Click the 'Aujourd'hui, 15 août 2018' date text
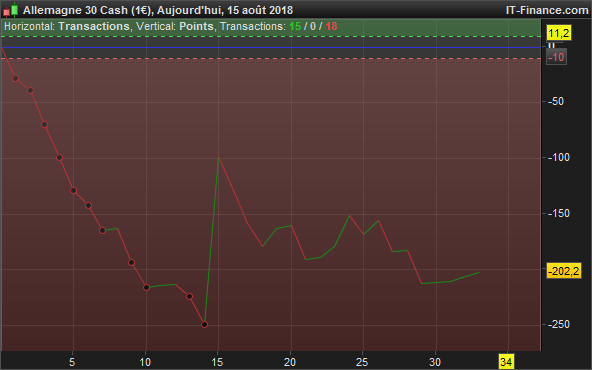Screen dimensions: 592x370 coord(225,10)
